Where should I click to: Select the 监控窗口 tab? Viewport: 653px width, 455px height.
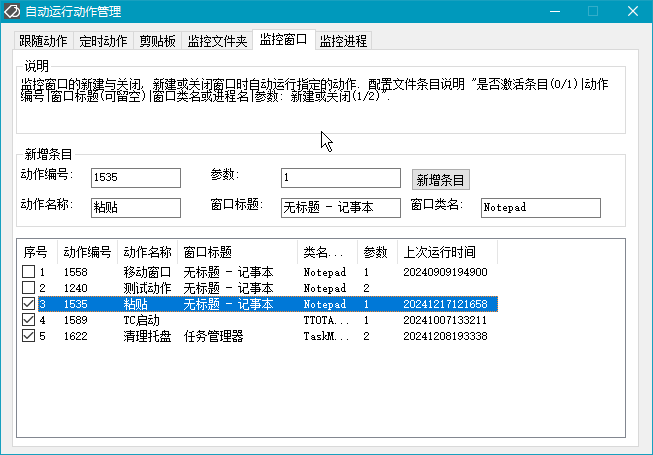pyautogui.click(x=284, y=40)
